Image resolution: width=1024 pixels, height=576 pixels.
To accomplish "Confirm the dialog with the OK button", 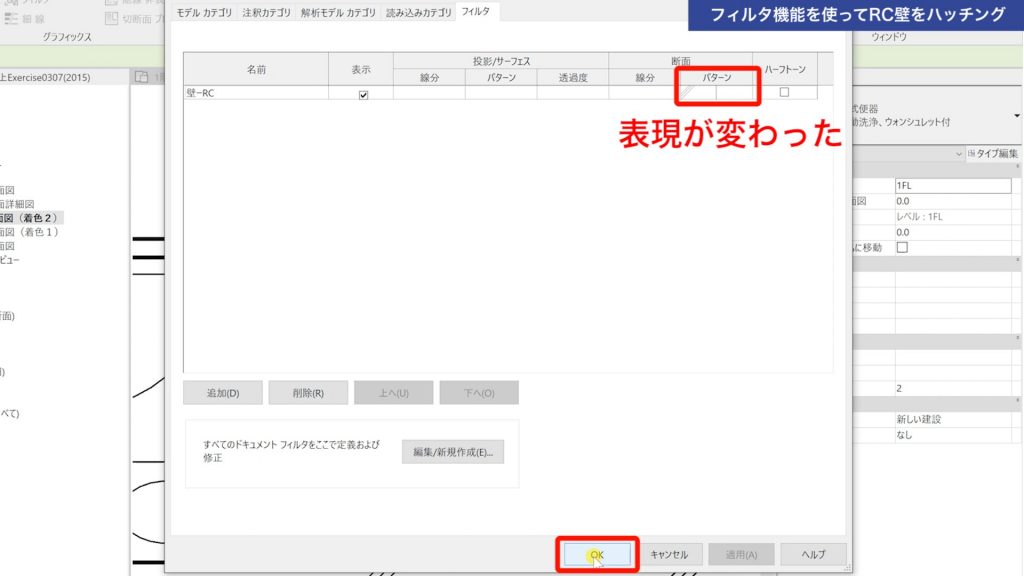I will (597, 553).
